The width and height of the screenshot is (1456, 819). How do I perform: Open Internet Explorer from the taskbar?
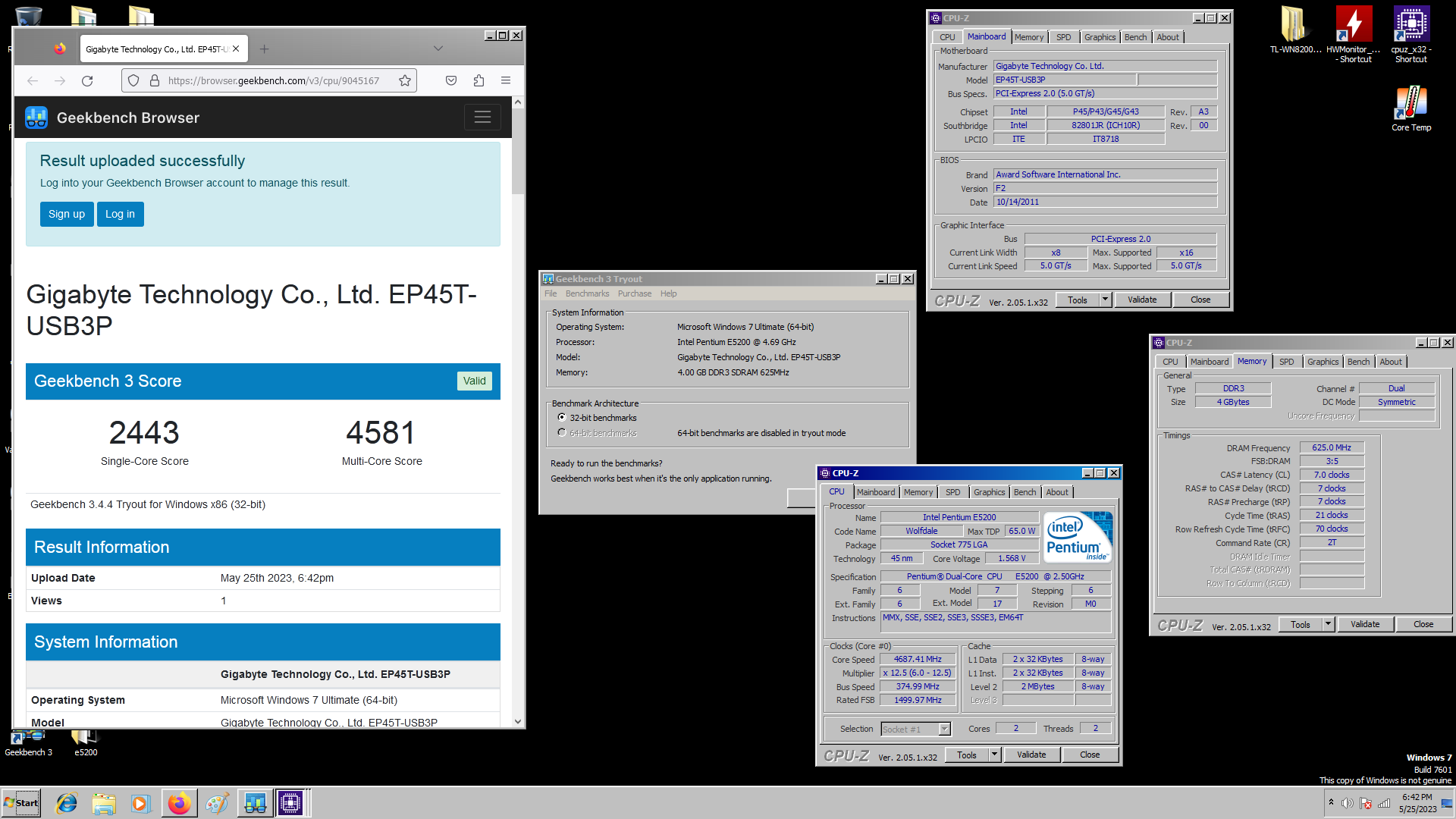click(67, 803)
